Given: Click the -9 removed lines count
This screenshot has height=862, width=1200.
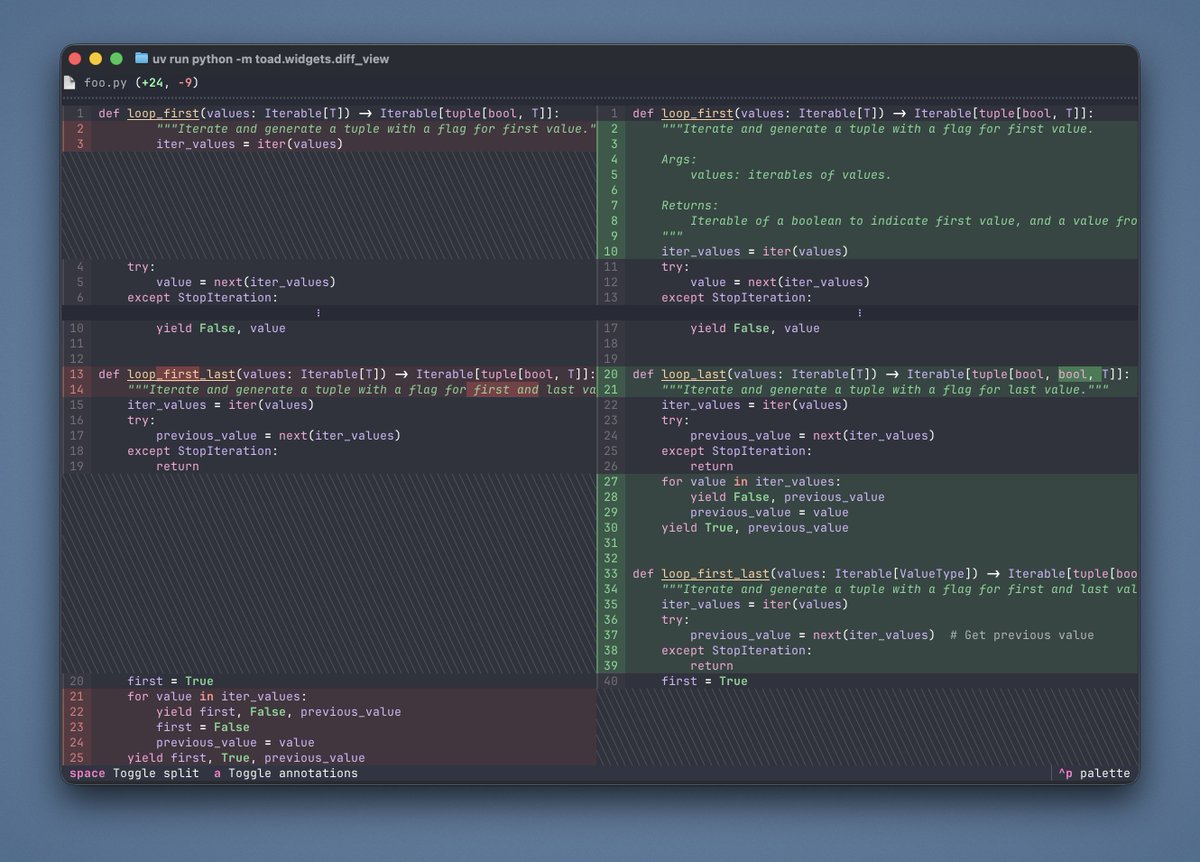Looking at the screenshot, I should click(187, 82).
